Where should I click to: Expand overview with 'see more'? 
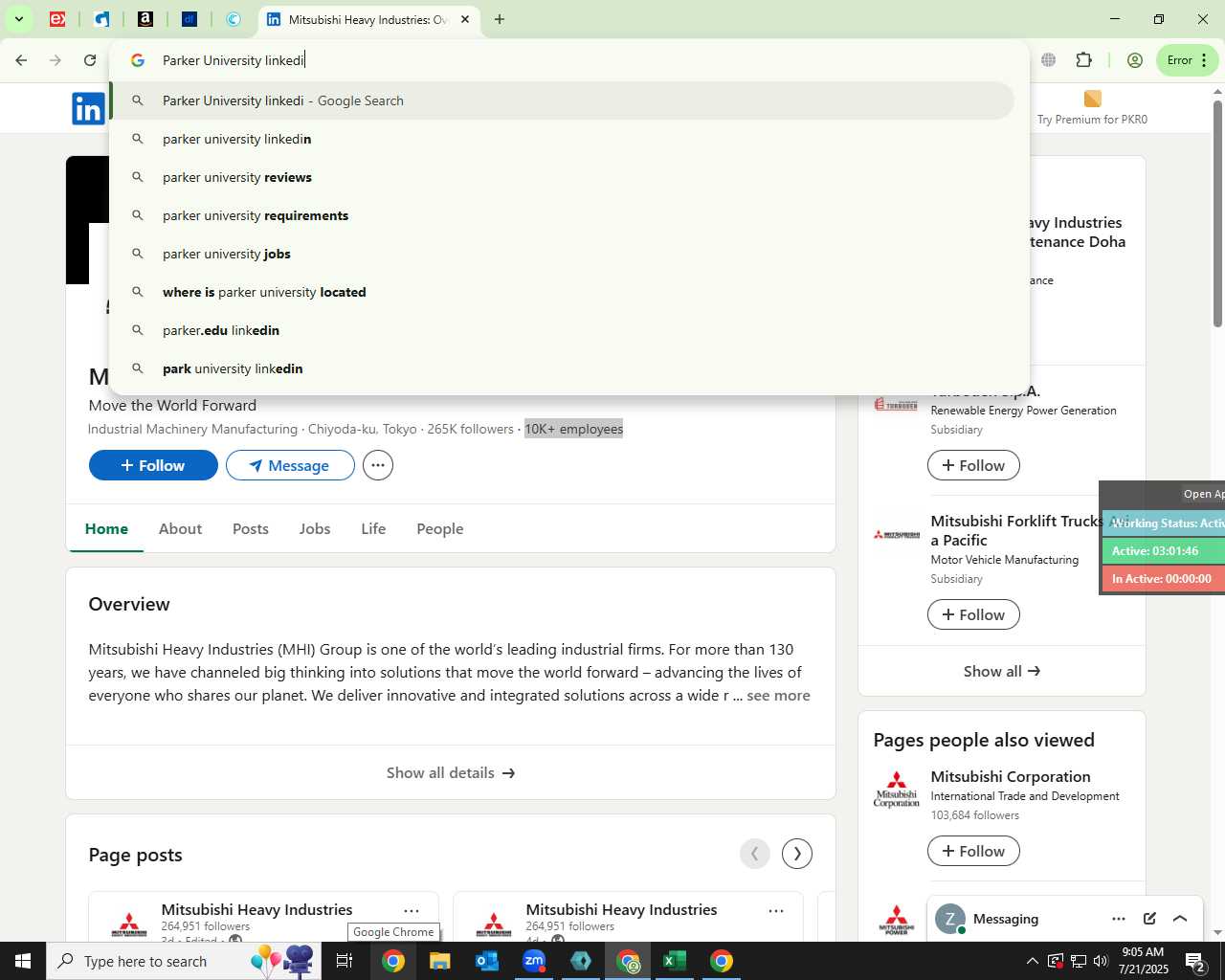778,696
